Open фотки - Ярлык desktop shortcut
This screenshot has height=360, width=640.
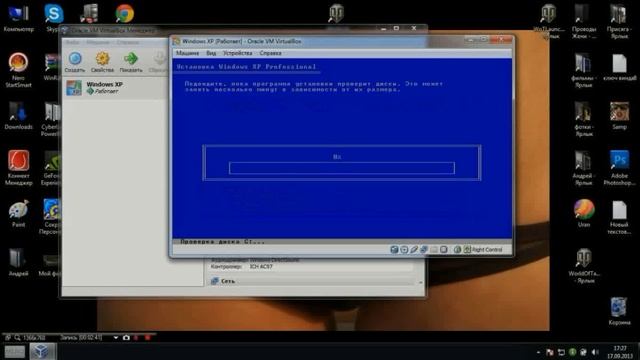point(584,119)
